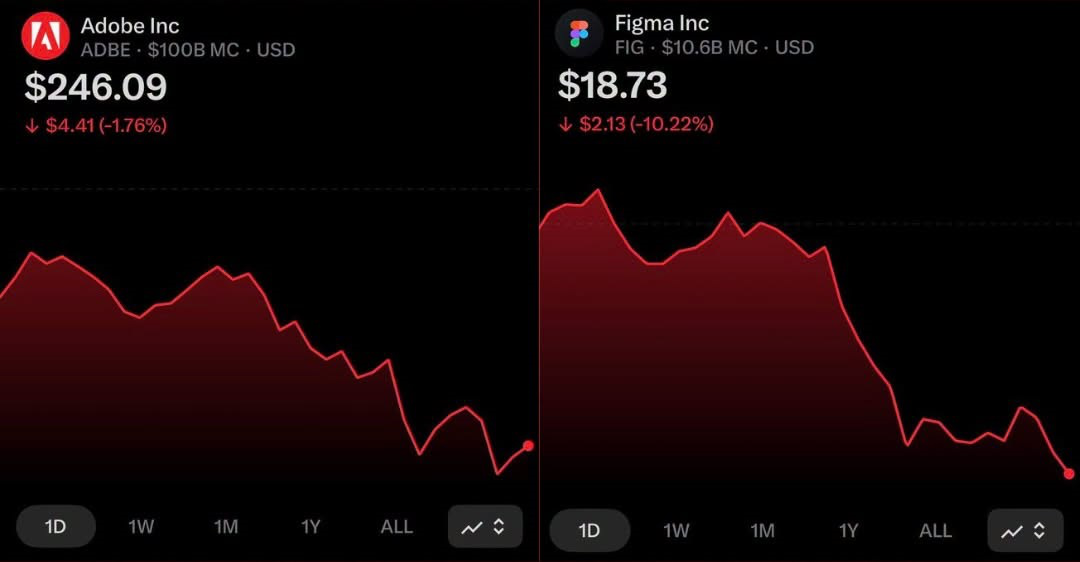Select 1D range on Figma chart

click(x=590, y=530)
